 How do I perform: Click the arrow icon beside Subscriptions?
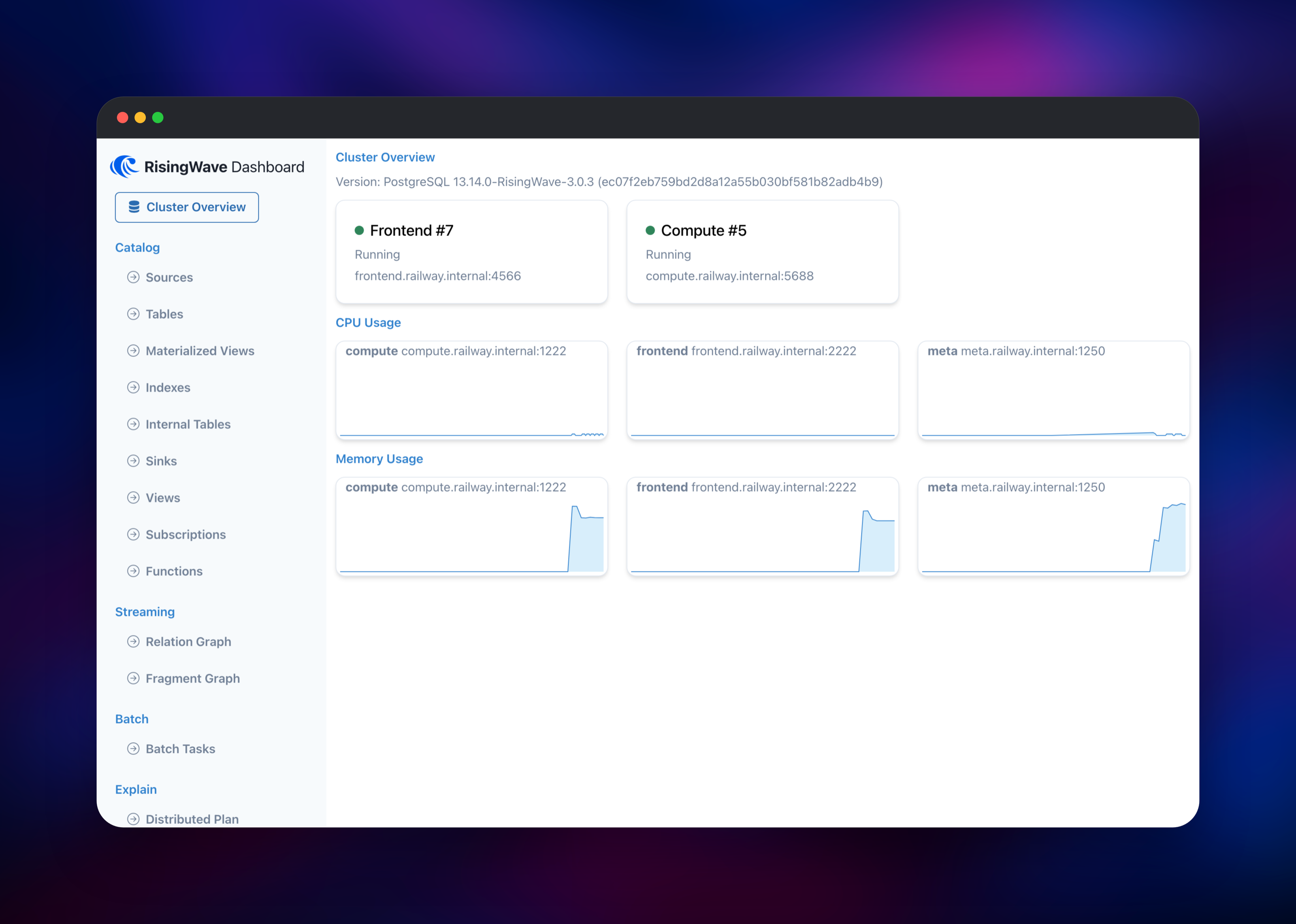[133, 534]
